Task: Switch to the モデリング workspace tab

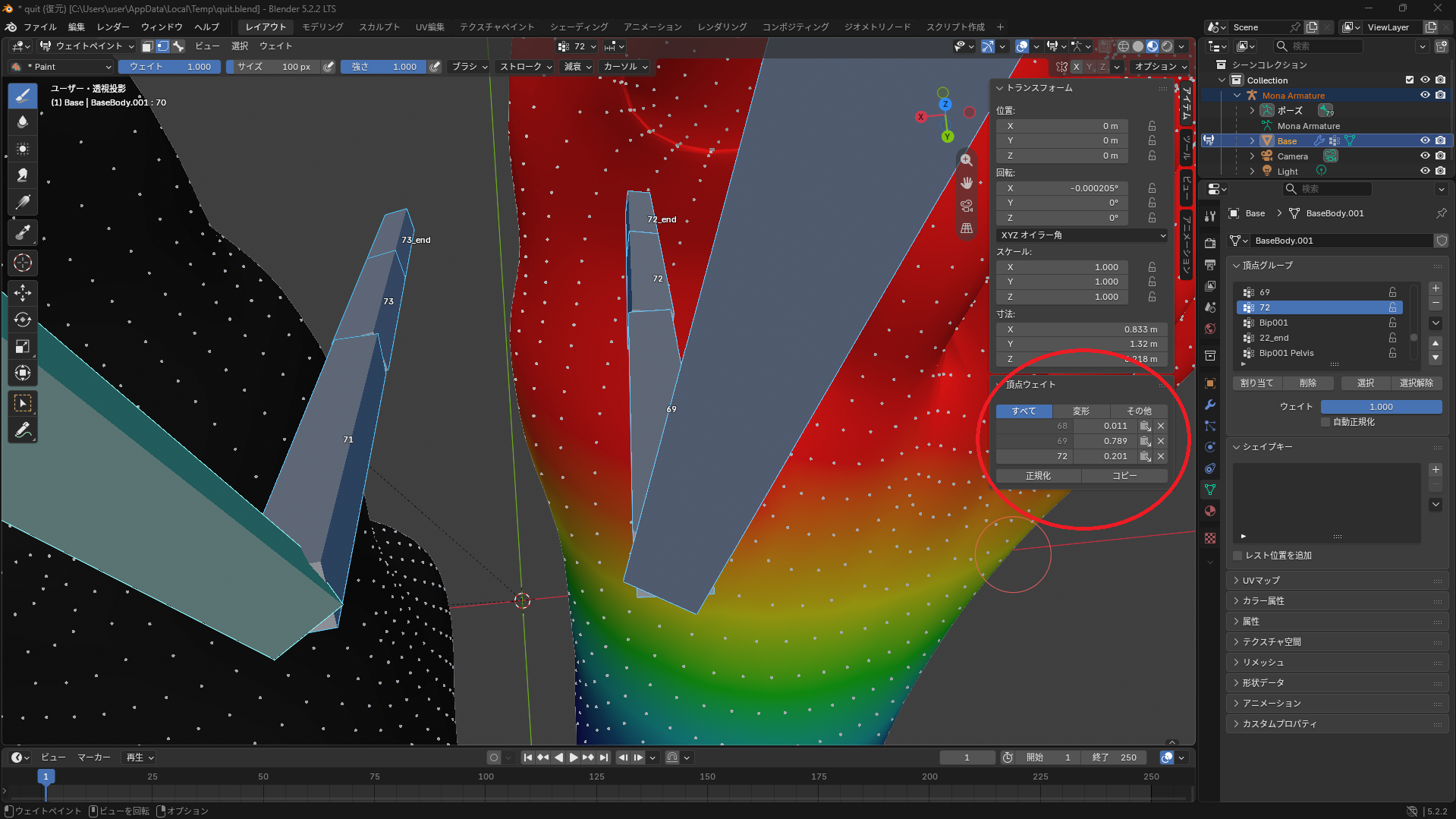Action: (322, 27)
